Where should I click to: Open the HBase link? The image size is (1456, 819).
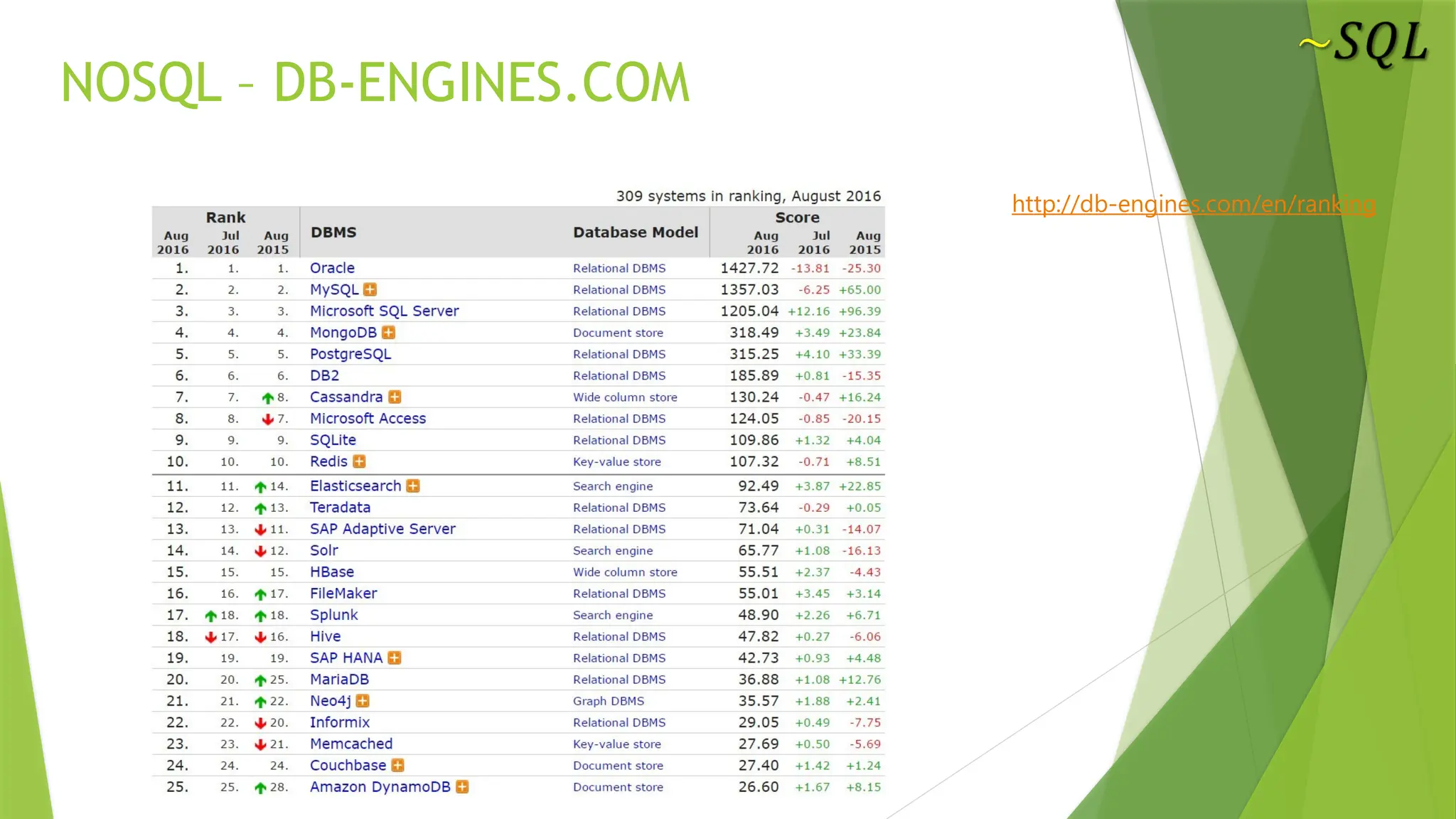click(332, 572)
